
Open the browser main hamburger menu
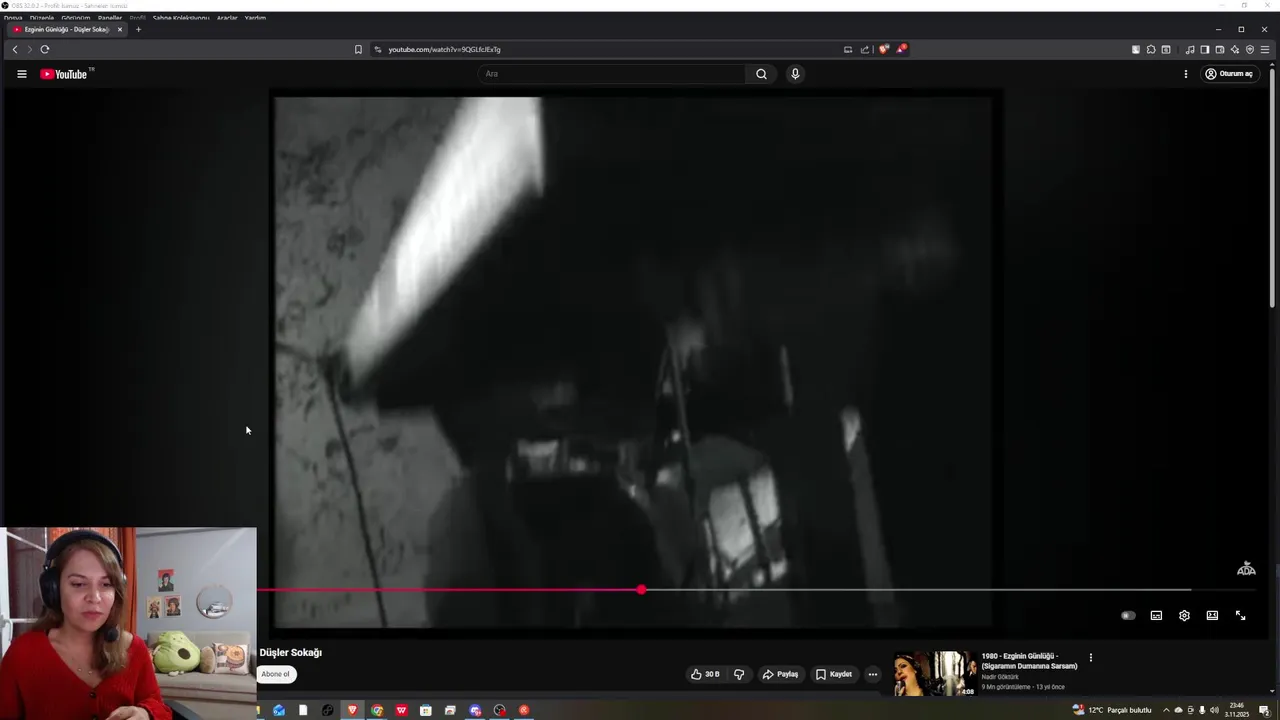(1265, 49)
